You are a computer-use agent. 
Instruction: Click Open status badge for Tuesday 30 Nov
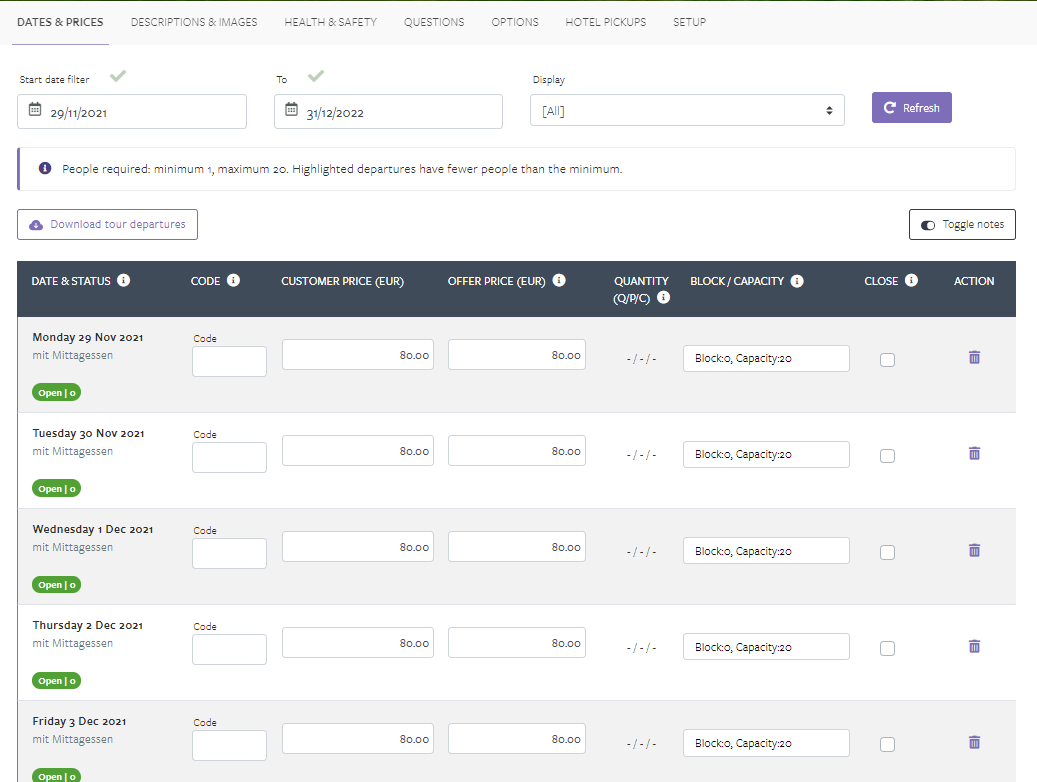coord(56,488)
